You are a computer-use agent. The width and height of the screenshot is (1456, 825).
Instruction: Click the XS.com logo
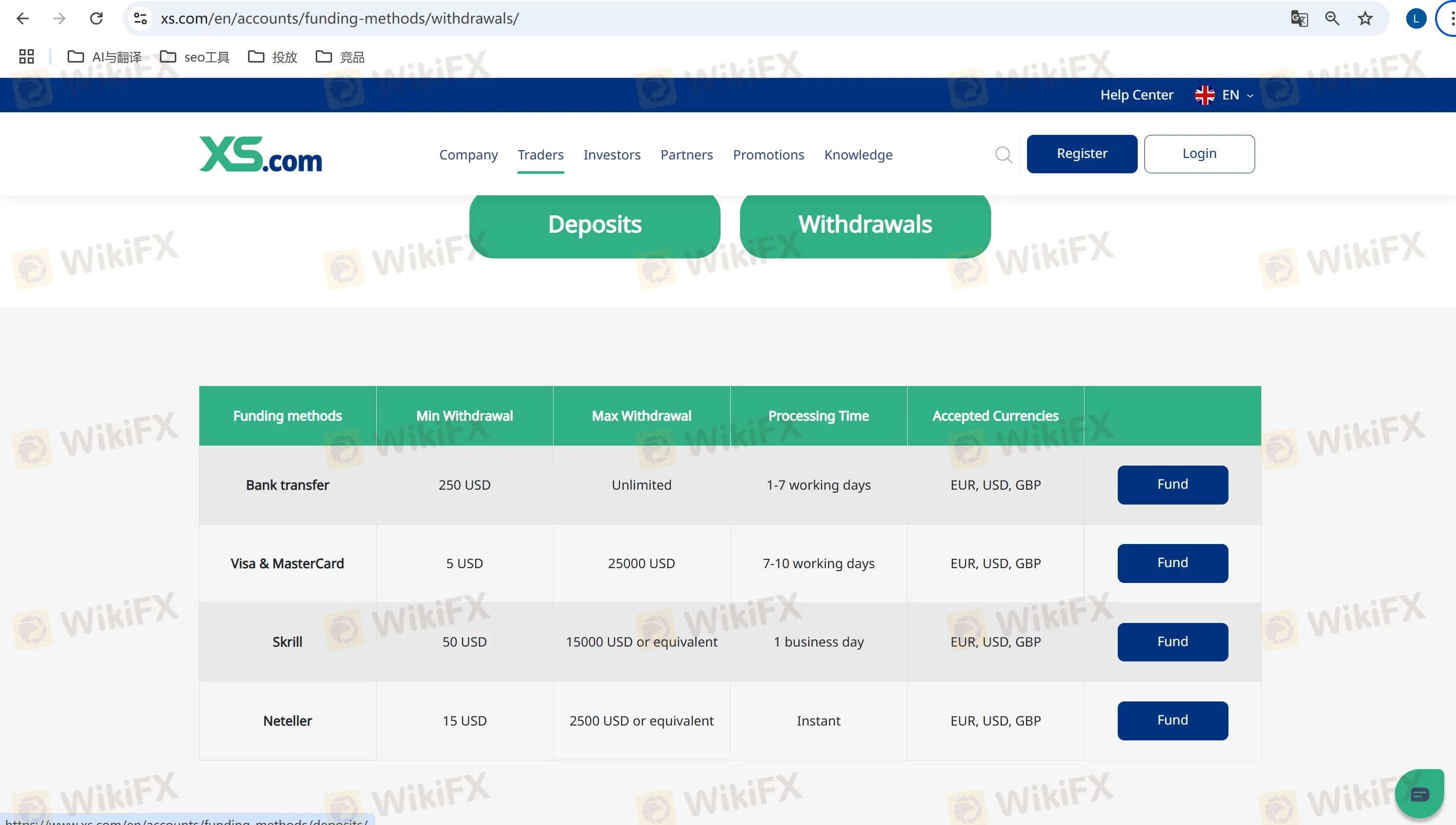click(260, 154)
